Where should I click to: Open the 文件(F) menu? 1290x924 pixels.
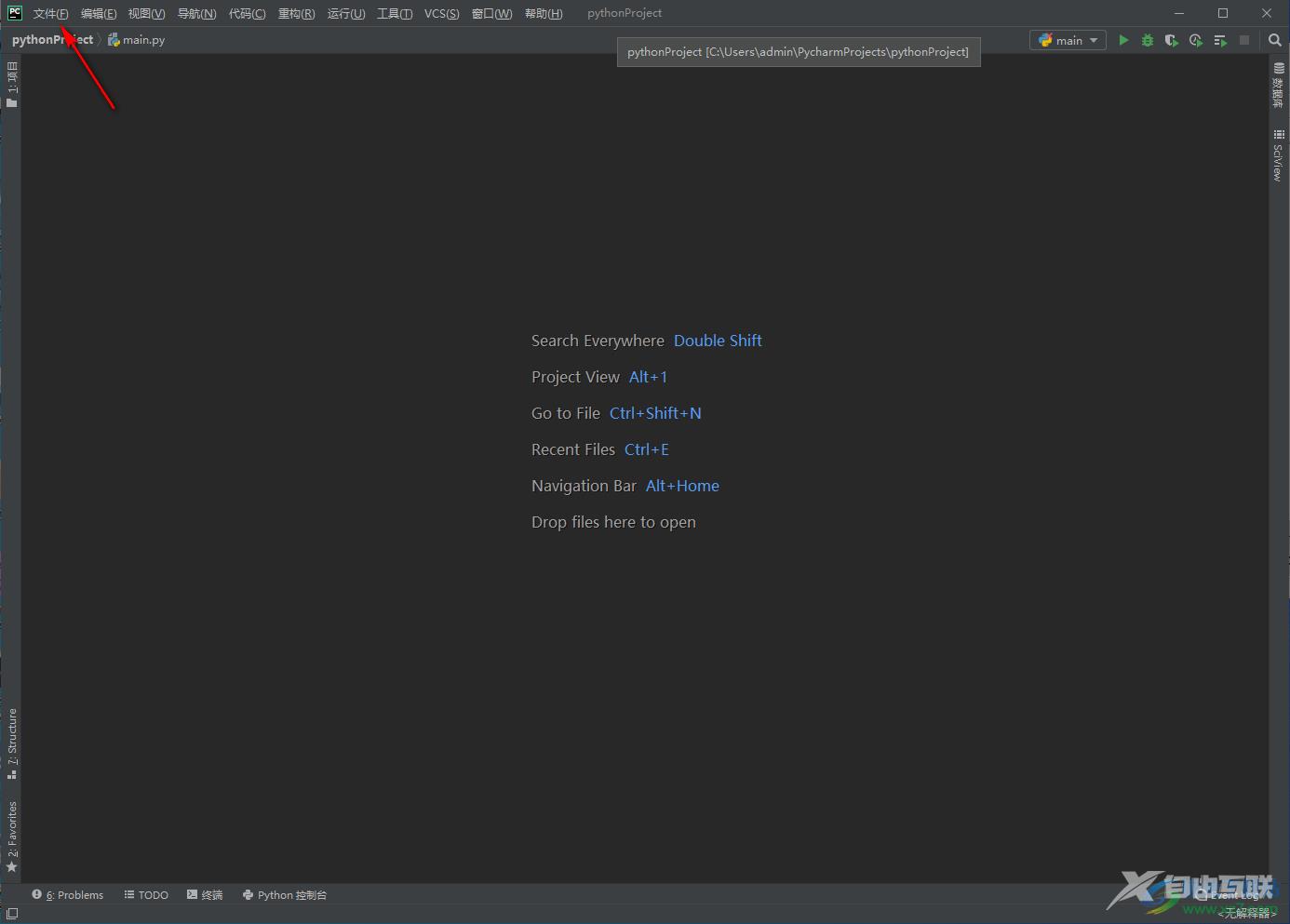pyautogui.click(x=50, y=13)
